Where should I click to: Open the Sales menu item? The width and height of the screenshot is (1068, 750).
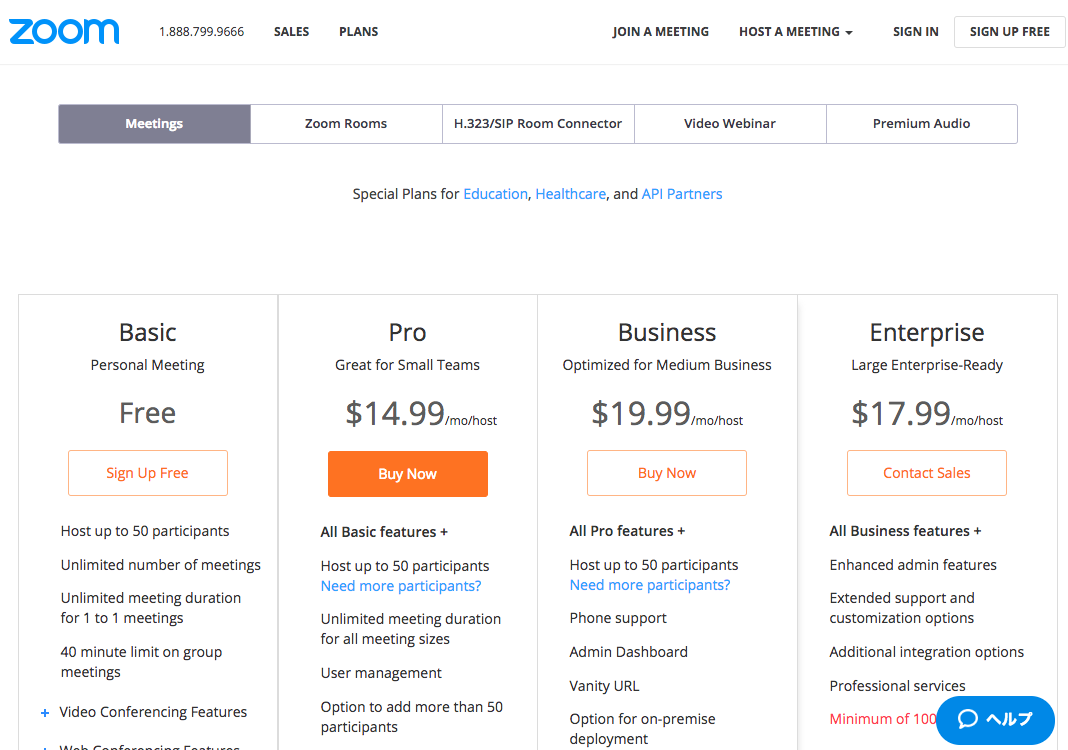tap(292, 31)
